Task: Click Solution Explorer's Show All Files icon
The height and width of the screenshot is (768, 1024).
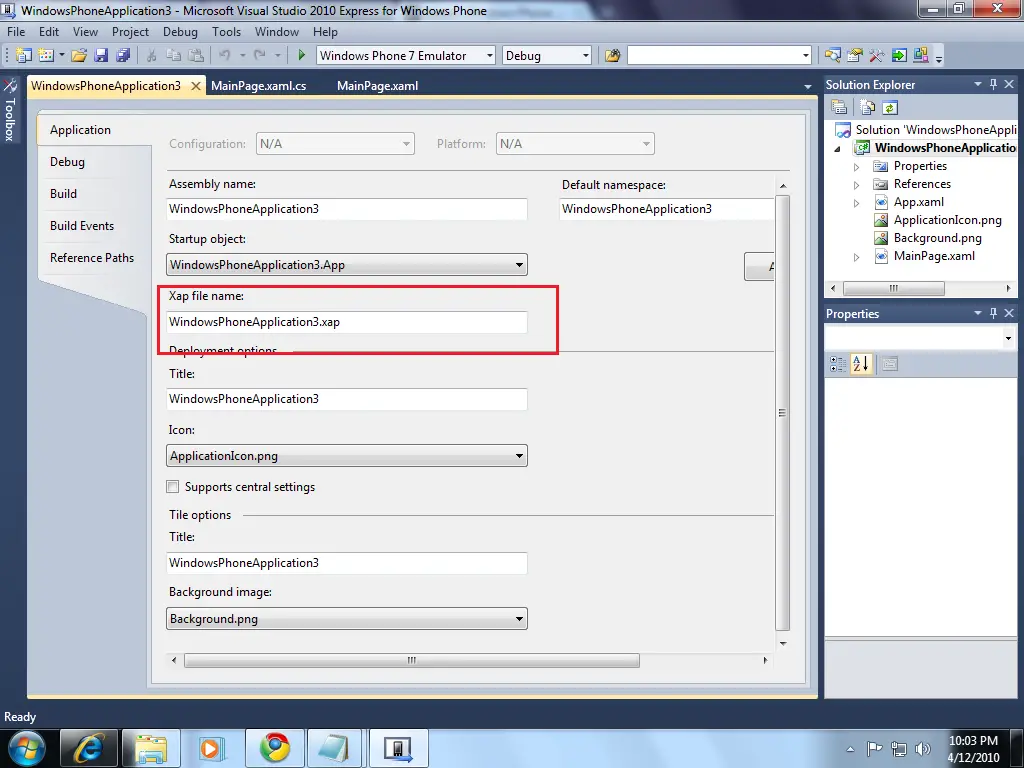Action: tap(867, 107)
